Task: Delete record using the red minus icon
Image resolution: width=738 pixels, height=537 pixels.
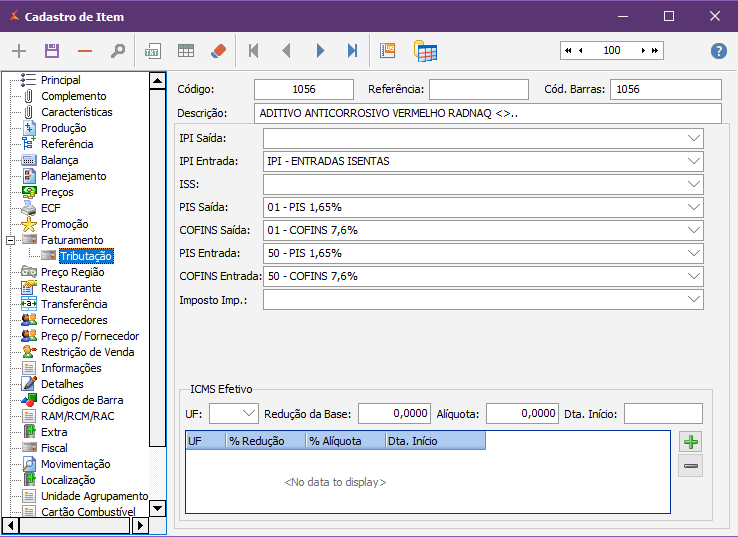Action: [85, 51]
